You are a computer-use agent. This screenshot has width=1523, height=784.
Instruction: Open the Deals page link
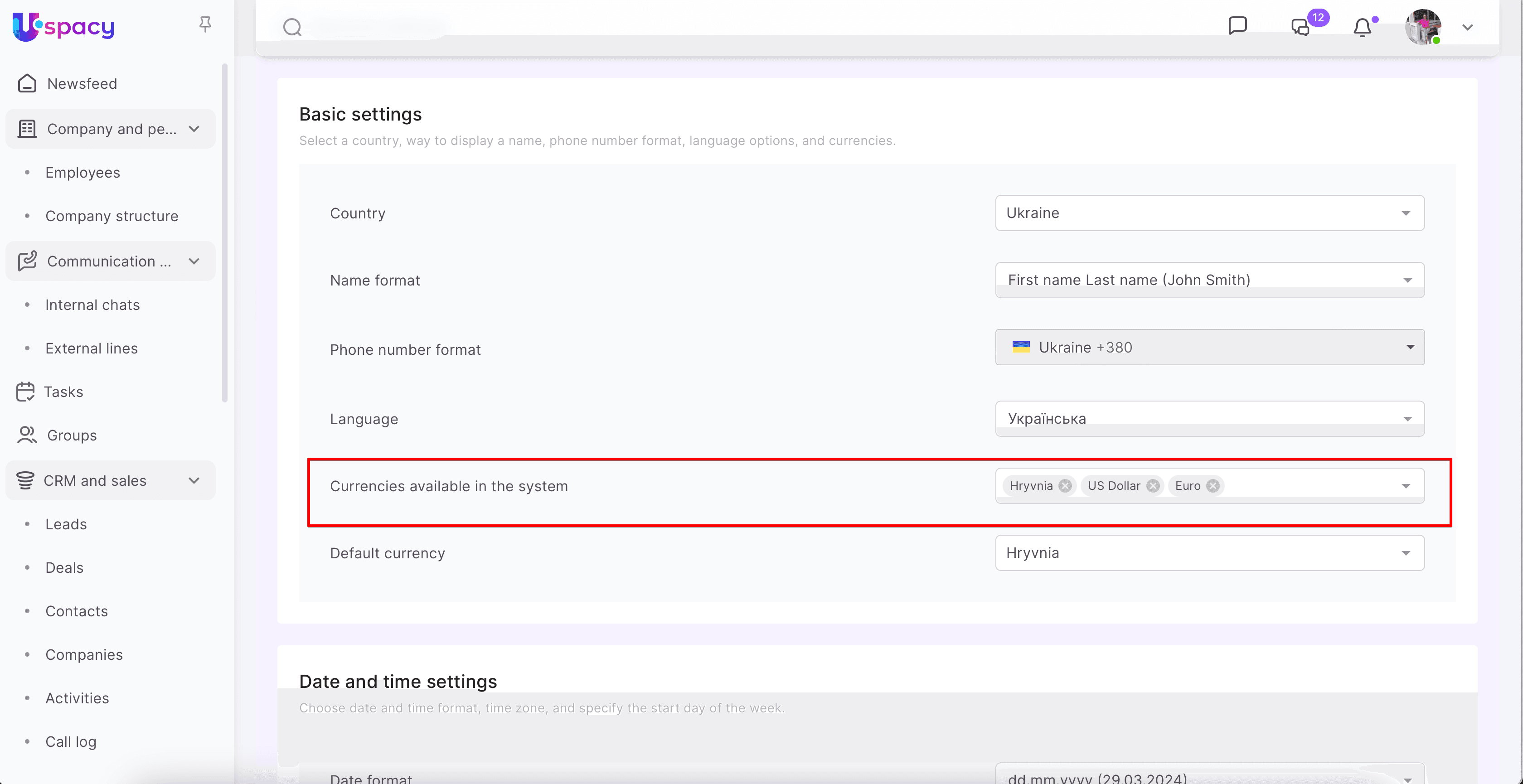pos(64,567)
